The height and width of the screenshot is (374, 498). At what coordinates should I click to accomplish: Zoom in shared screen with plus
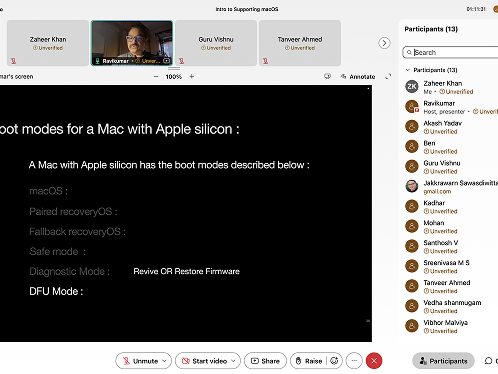(x=192, y=77)
